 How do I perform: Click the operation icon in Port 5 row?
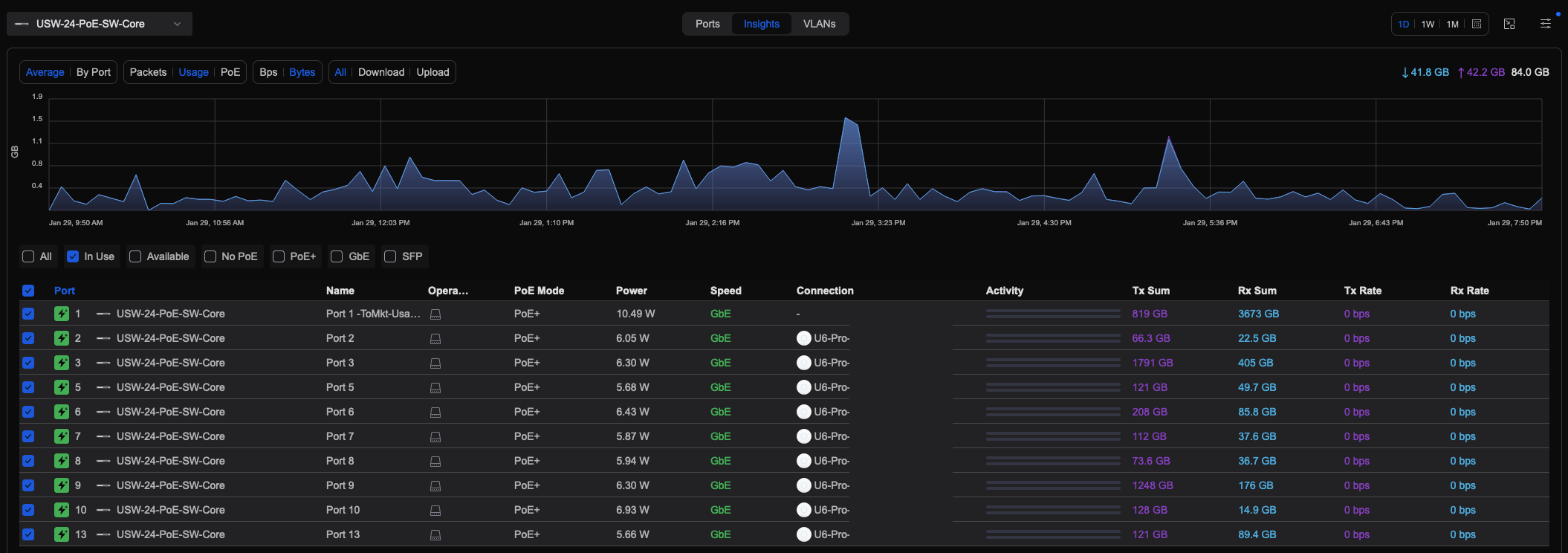point(435,388)
